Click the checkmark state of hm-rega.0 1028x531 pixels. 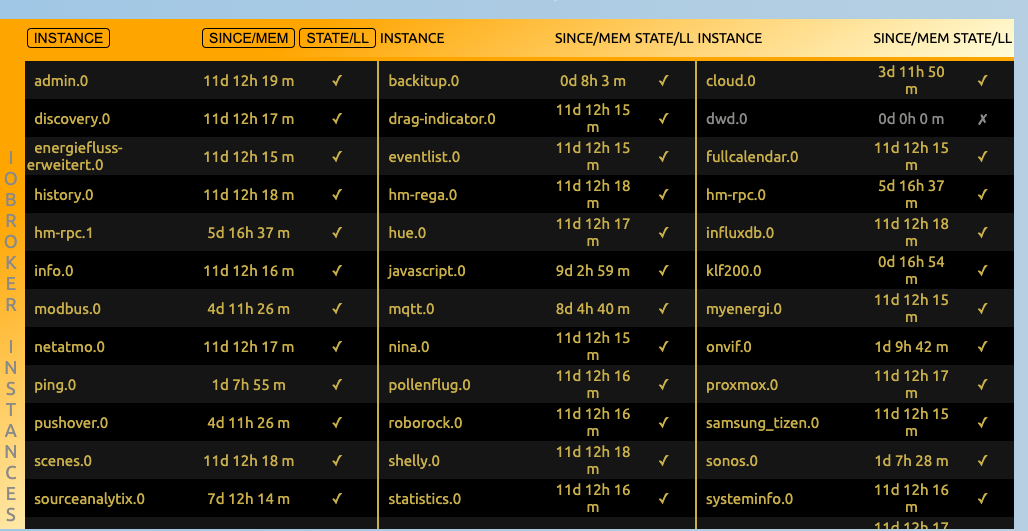click(663, 195)
